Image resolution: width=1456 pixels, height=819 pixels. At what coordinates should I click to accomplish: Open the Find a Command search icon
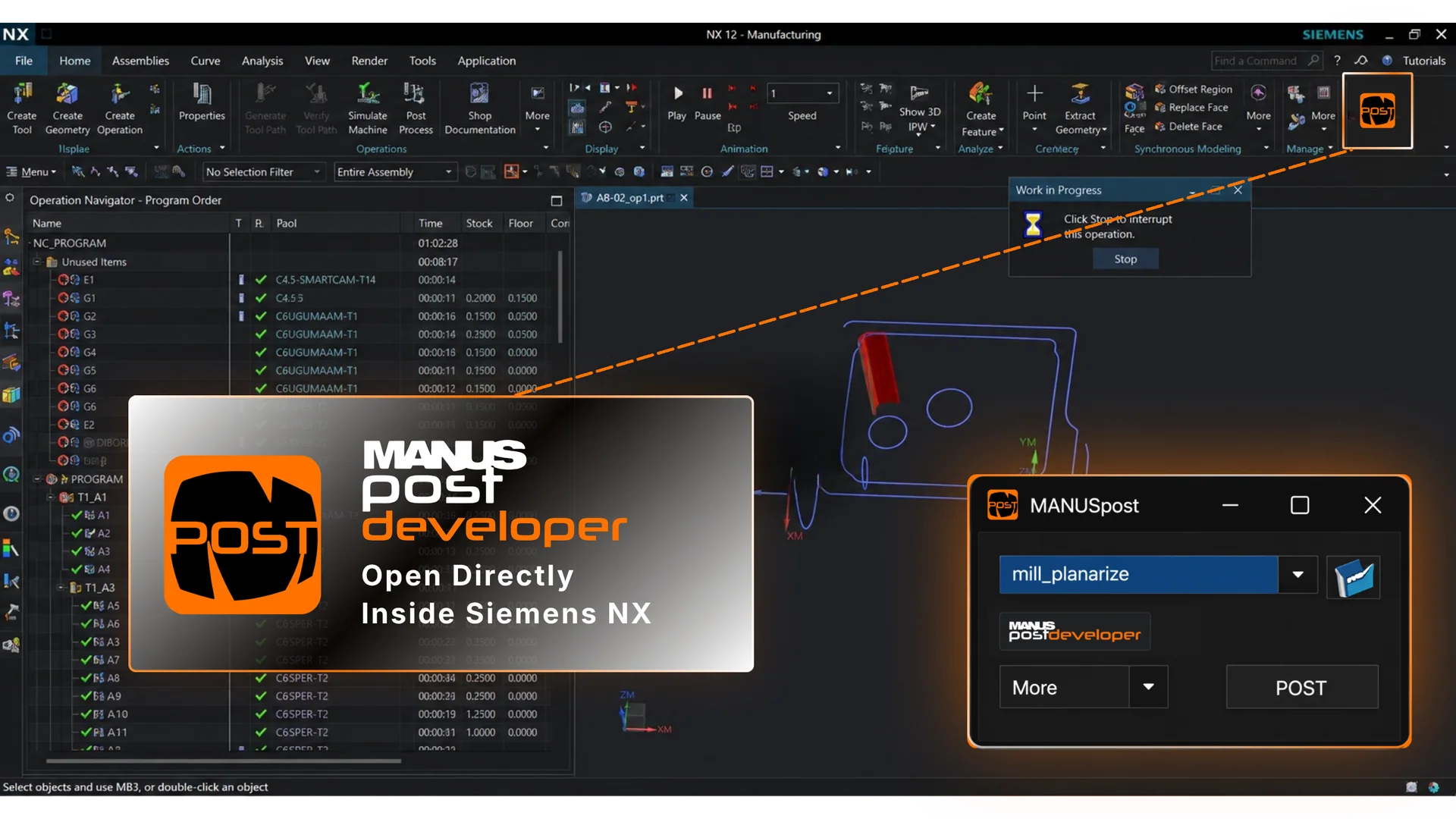tap(1313, 60)
